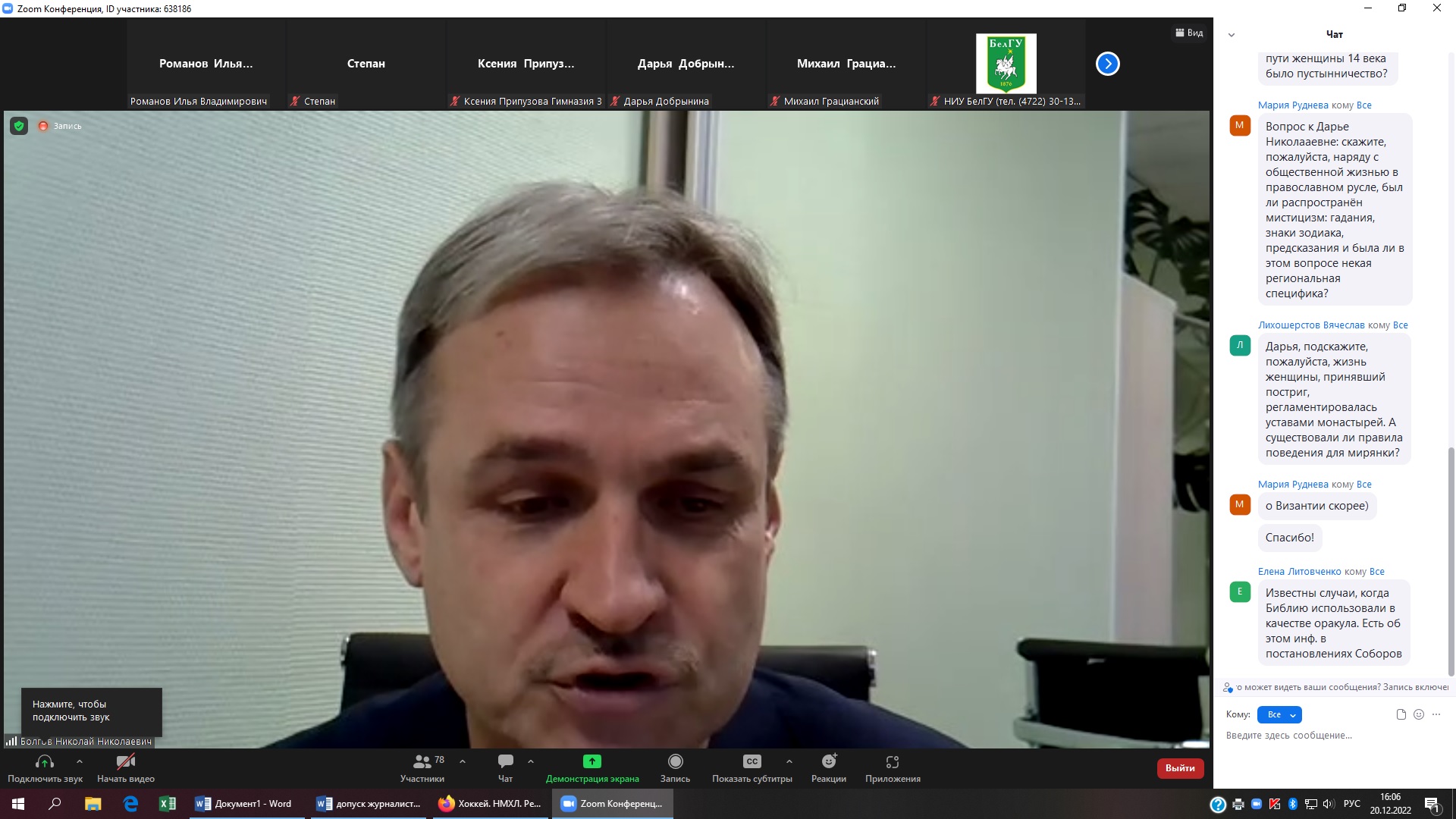Open chat more options ellipsis menu

(x=1436, y=714)
